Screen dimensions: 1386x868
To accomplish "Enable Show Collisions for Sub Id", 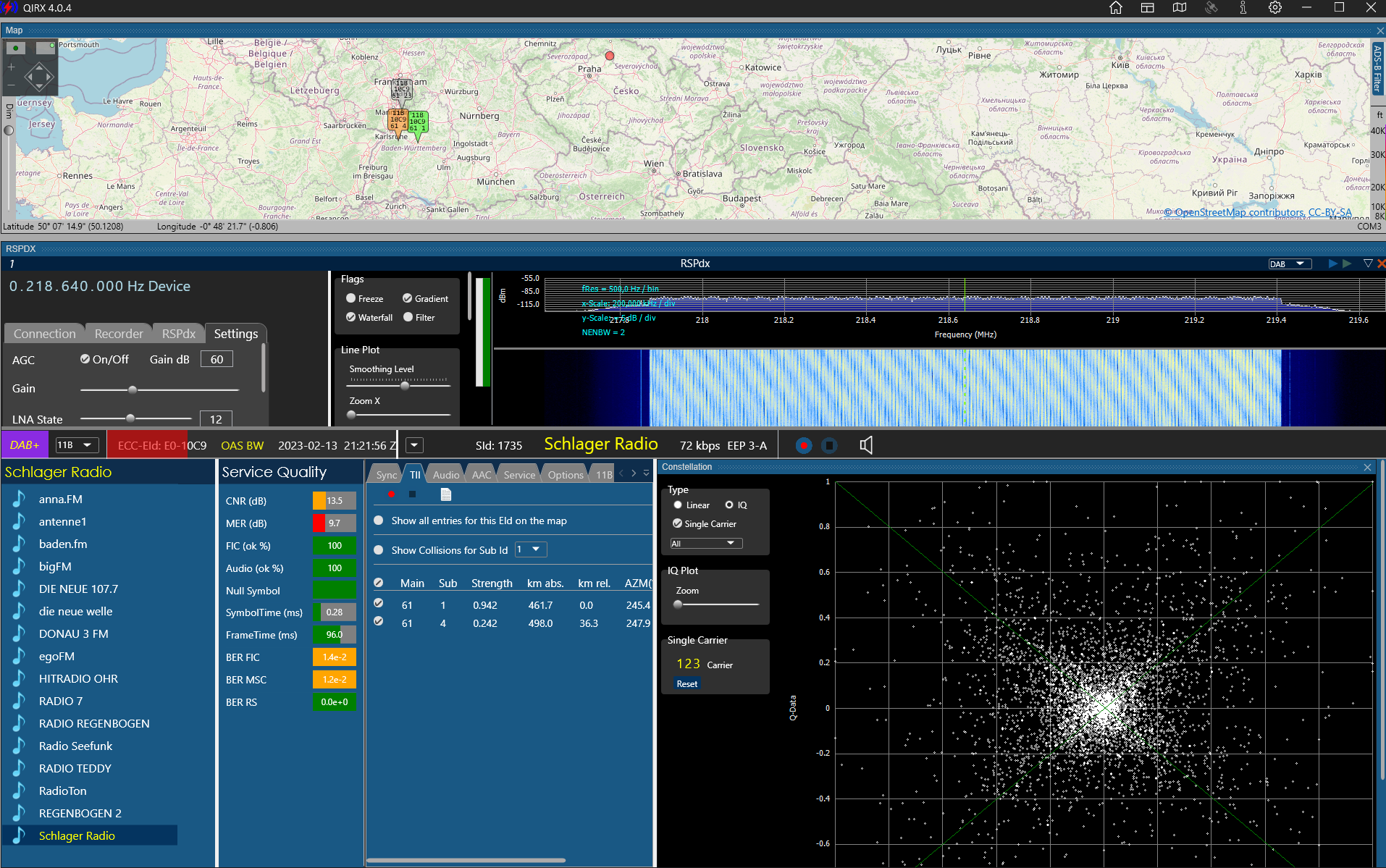I will click(x=378, y=550).
